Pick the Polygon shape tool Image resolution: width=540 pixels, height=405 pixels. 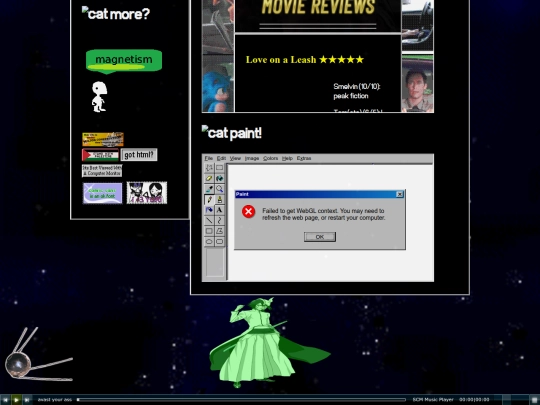click(219, 231)
